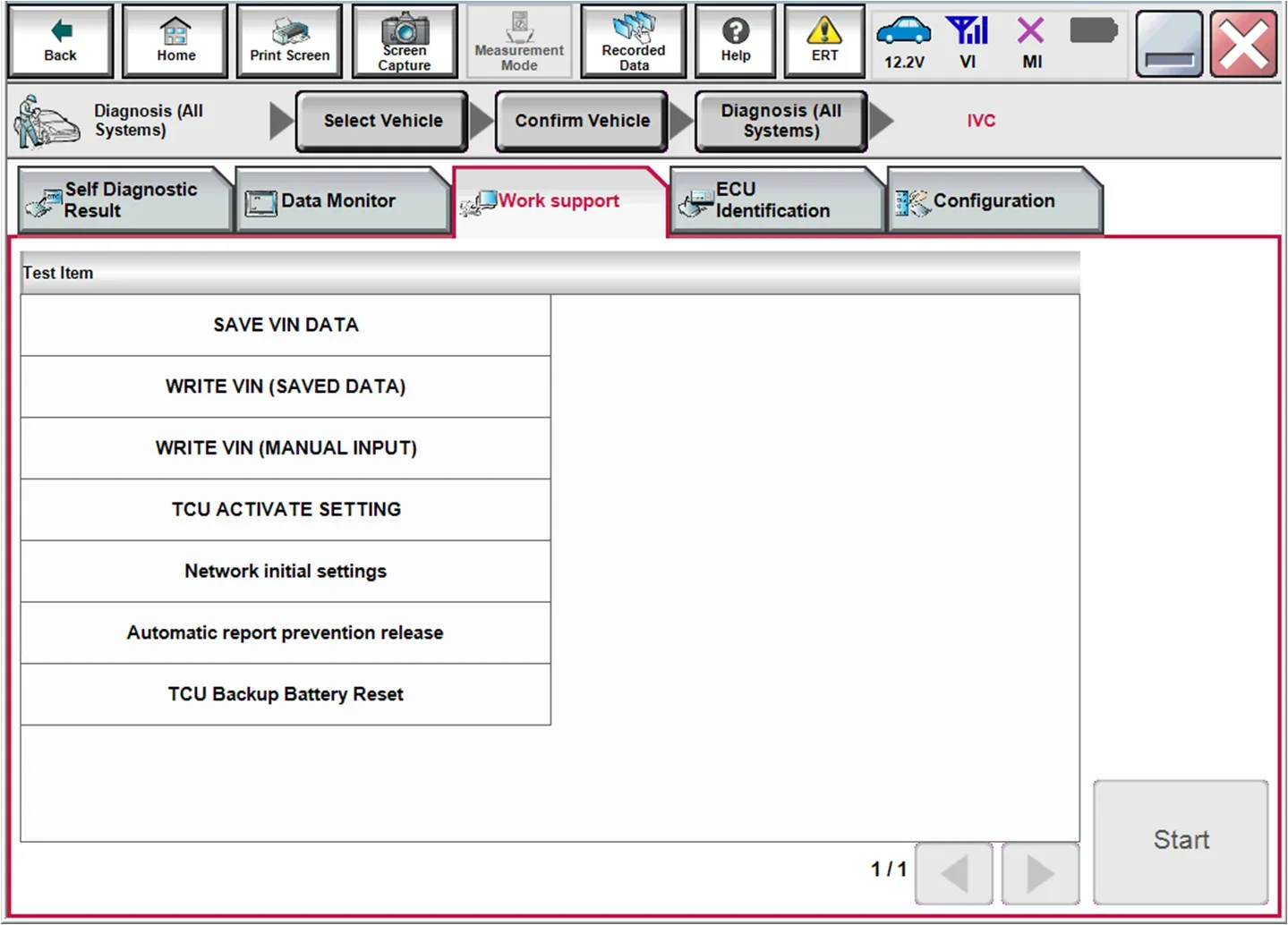The height and width of the screenshot is (925, 1288).
Task: Open Measurement Mode
Action: pyautogui.click(x=519, y=41)
